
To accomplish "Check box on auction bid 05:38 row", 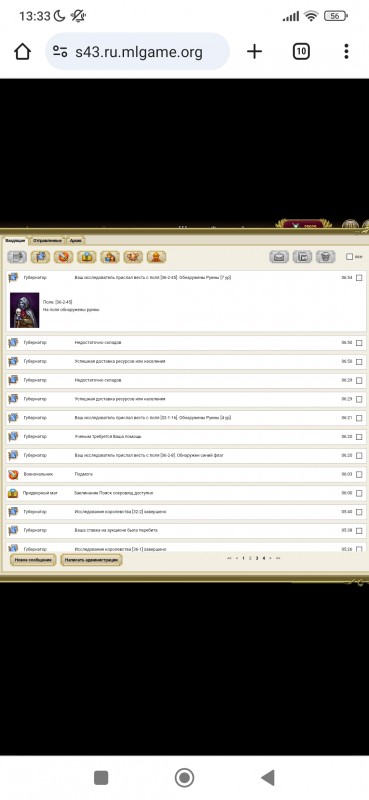I will point(359,531).
